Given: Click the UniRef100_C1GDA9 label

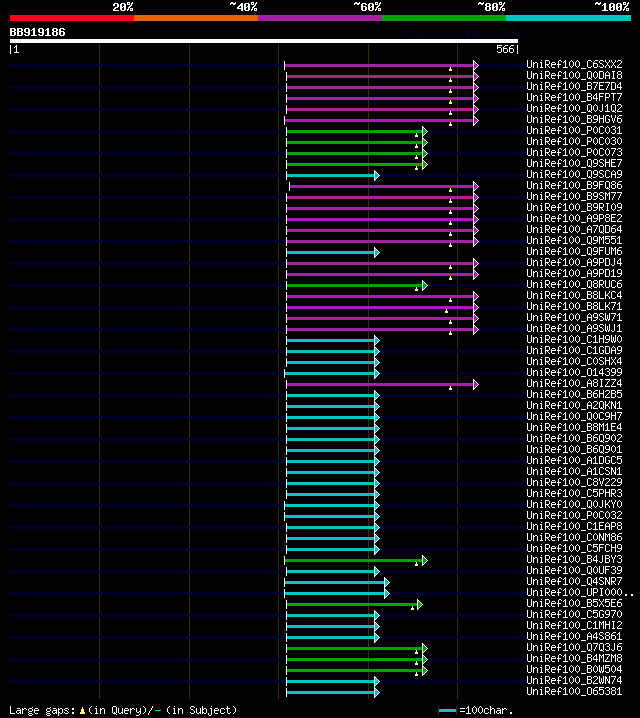Looking at the screenshot, I should pyautogui.click(x=574, y=350).
